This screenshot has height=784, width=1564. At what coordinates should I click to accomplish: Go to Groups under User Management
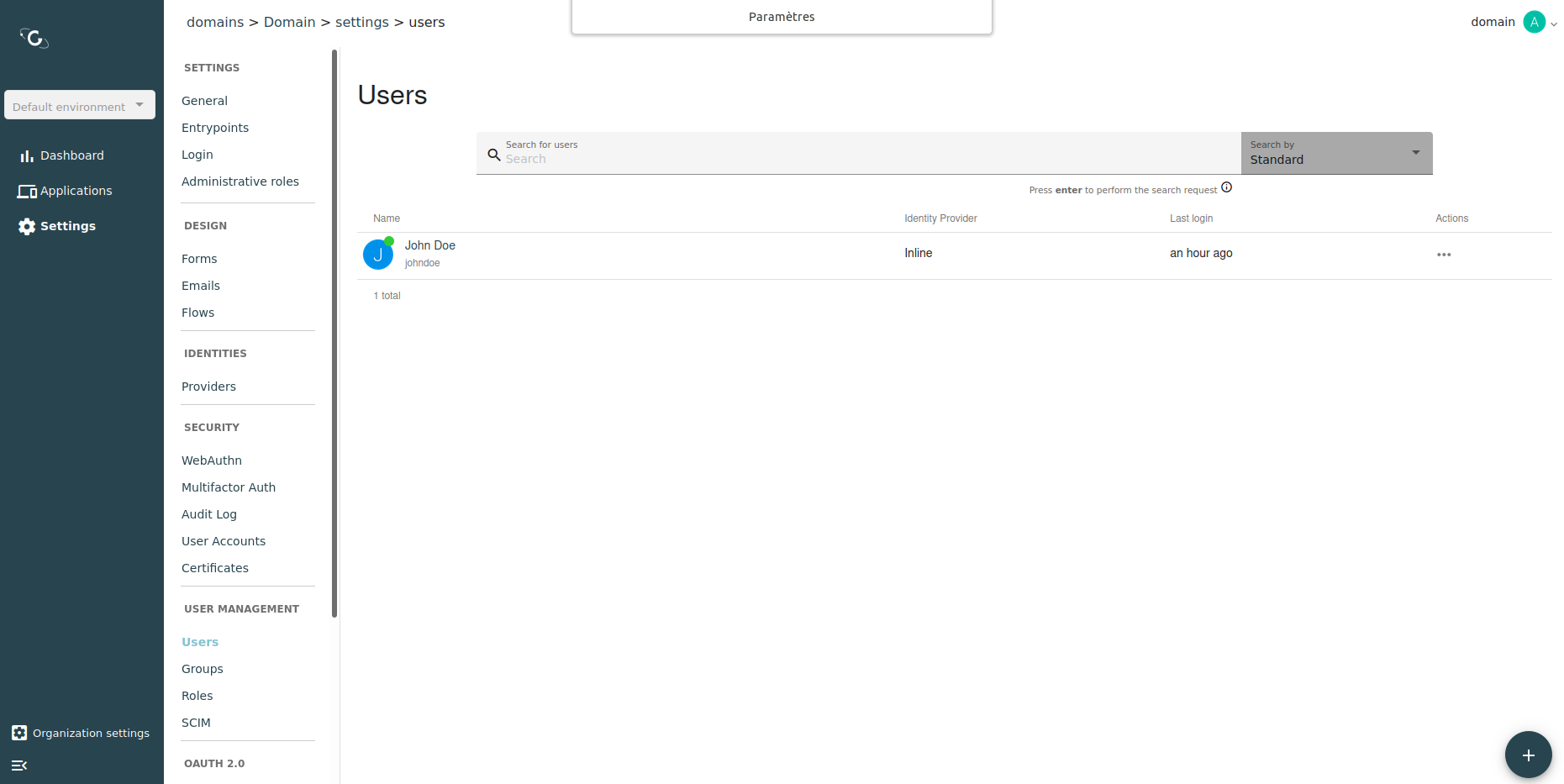tap(203, 669)
